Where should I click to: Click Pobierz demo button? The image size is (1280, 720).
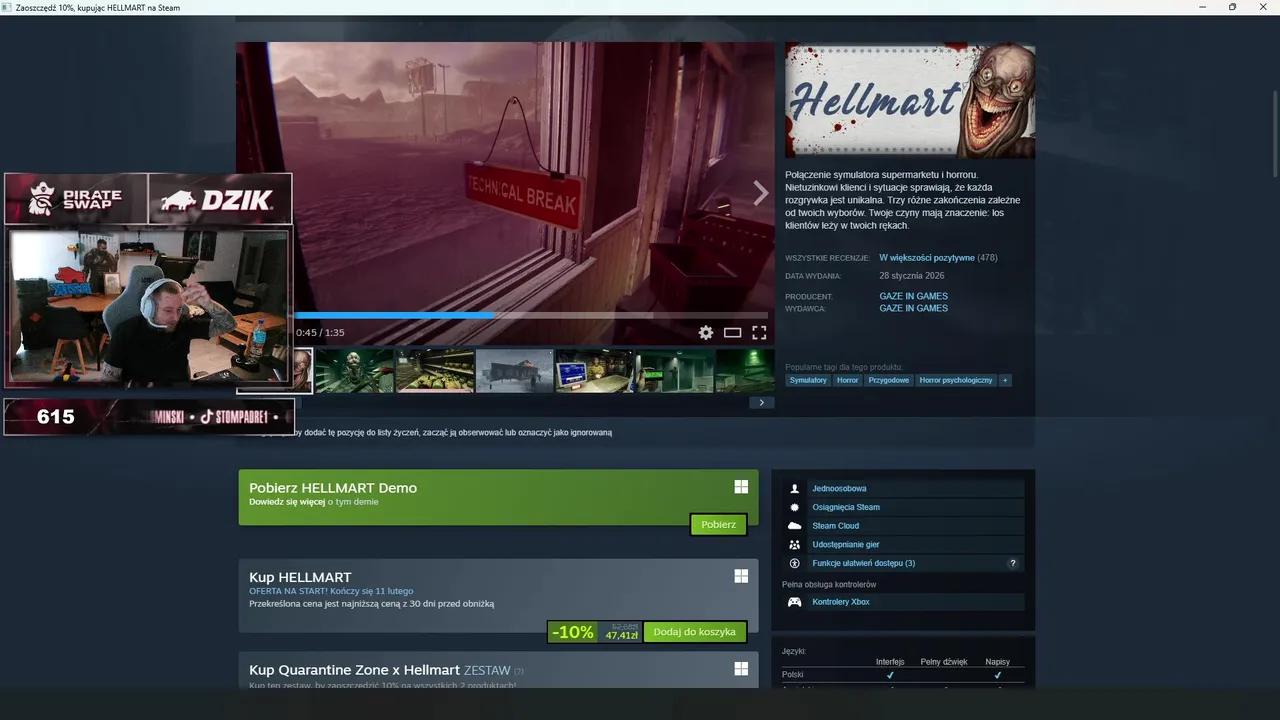pos(718,525)
